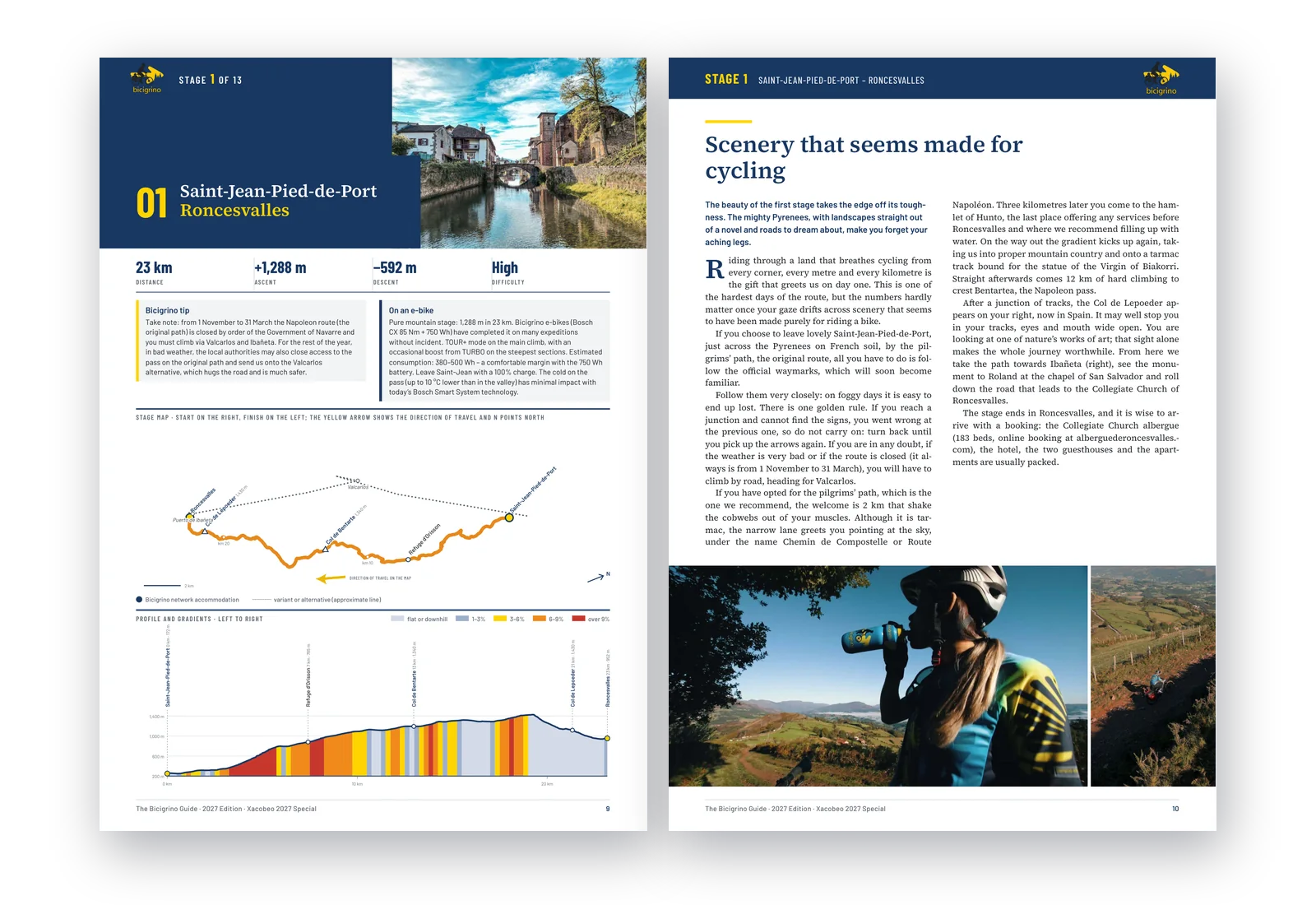This screenshot has height=905, width=1316.
Task: Select the Saint-Jean-Pied-de-Port yellow marker on the stage map
Action: 509,517
